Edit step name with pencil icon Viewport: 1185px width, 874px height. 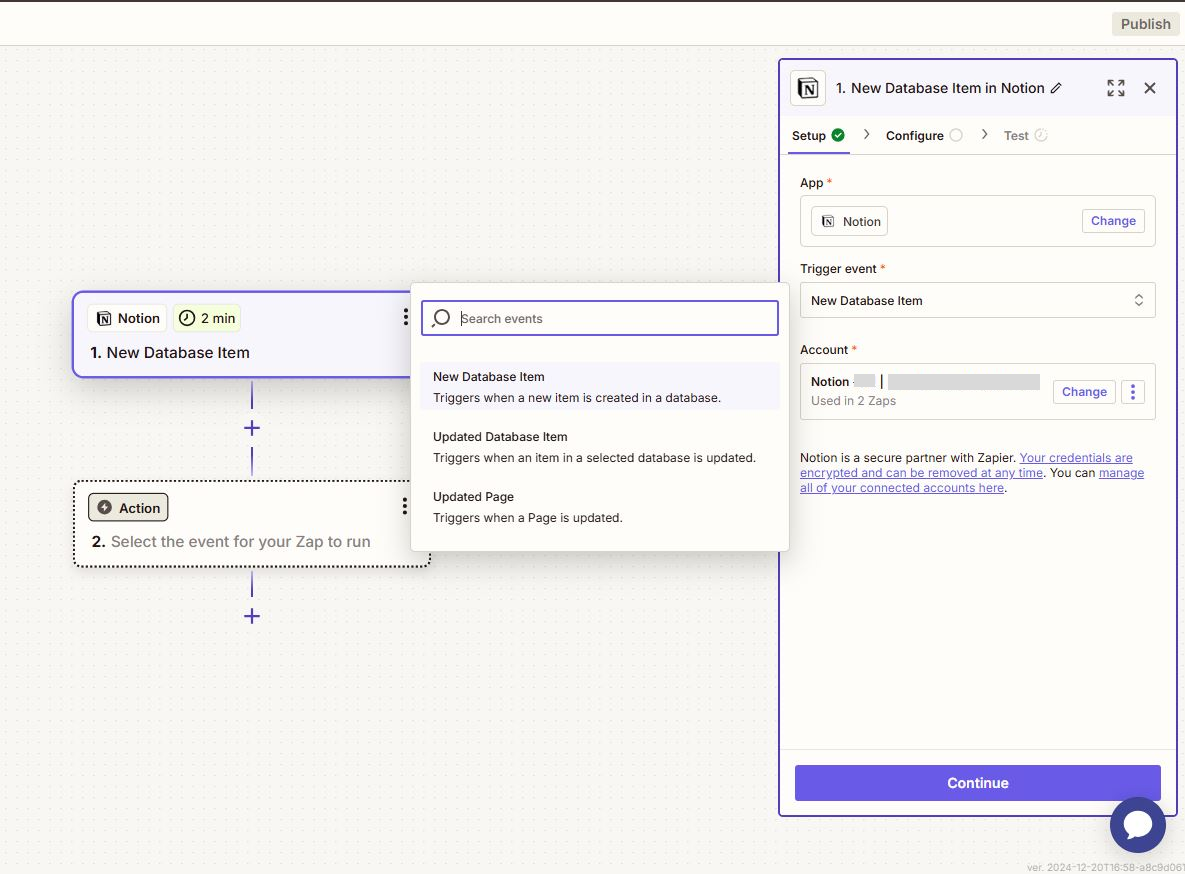coord(1057,88)
